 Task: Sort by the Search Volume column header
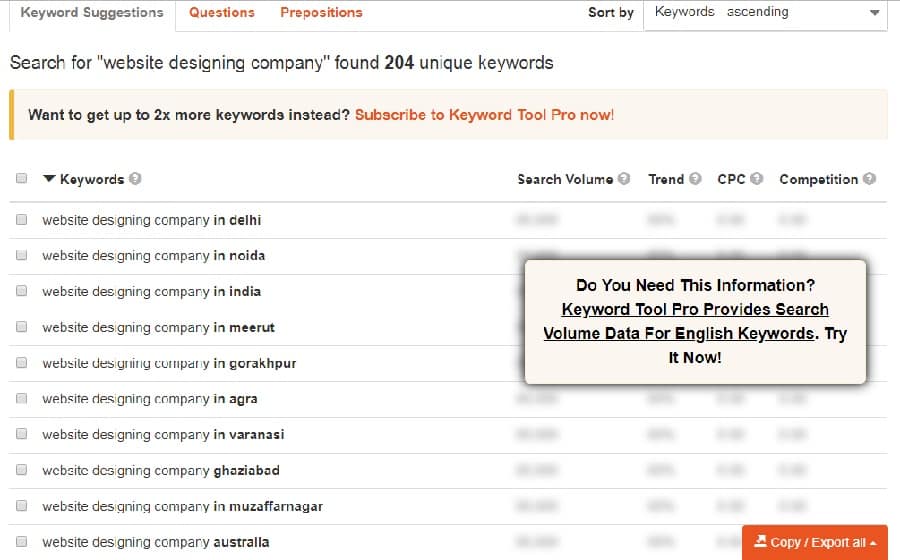(x=565, y=180)
